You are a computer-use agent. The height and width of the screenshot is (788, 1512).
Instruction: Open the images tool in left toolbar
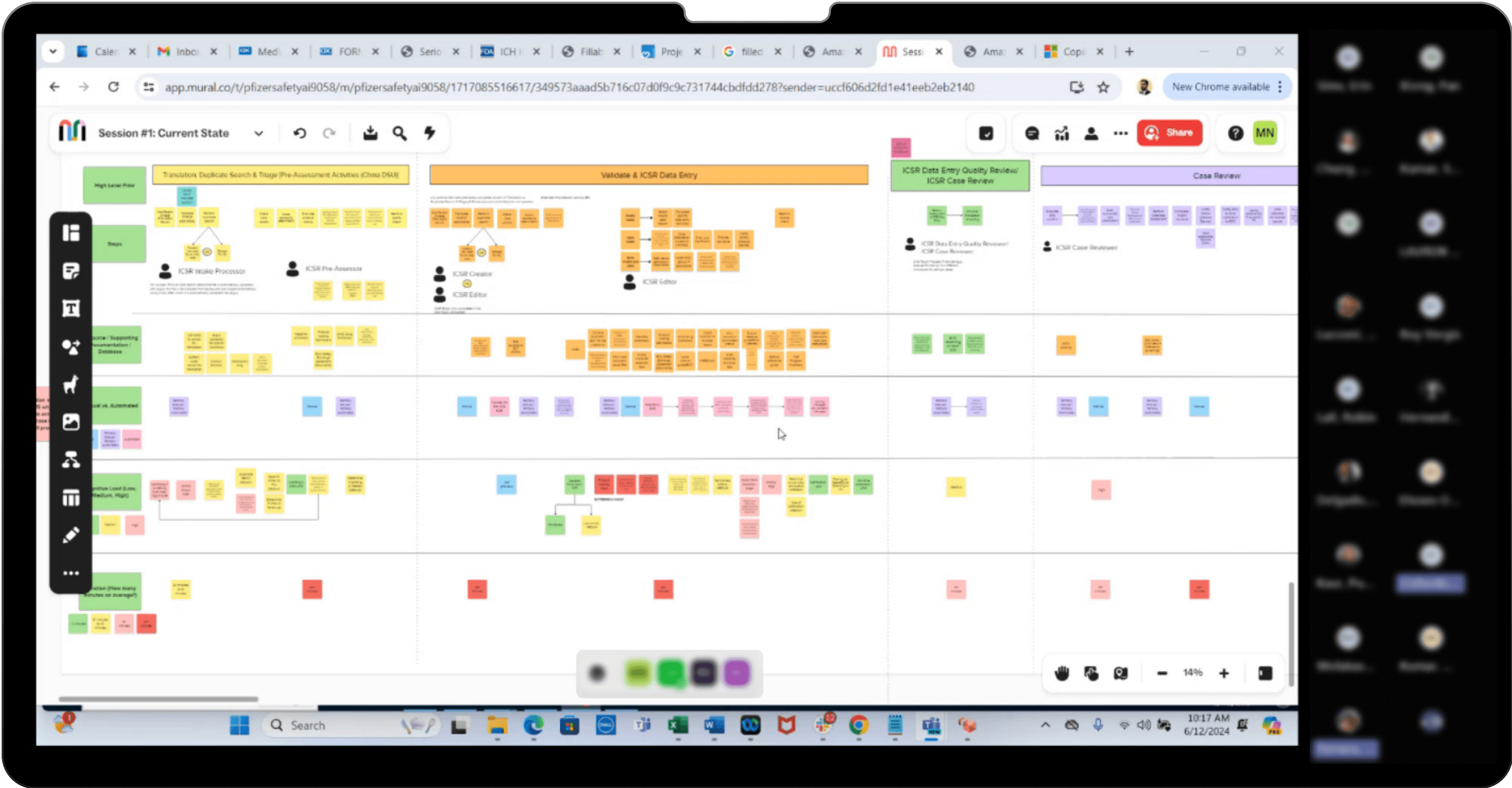[71, 422]
